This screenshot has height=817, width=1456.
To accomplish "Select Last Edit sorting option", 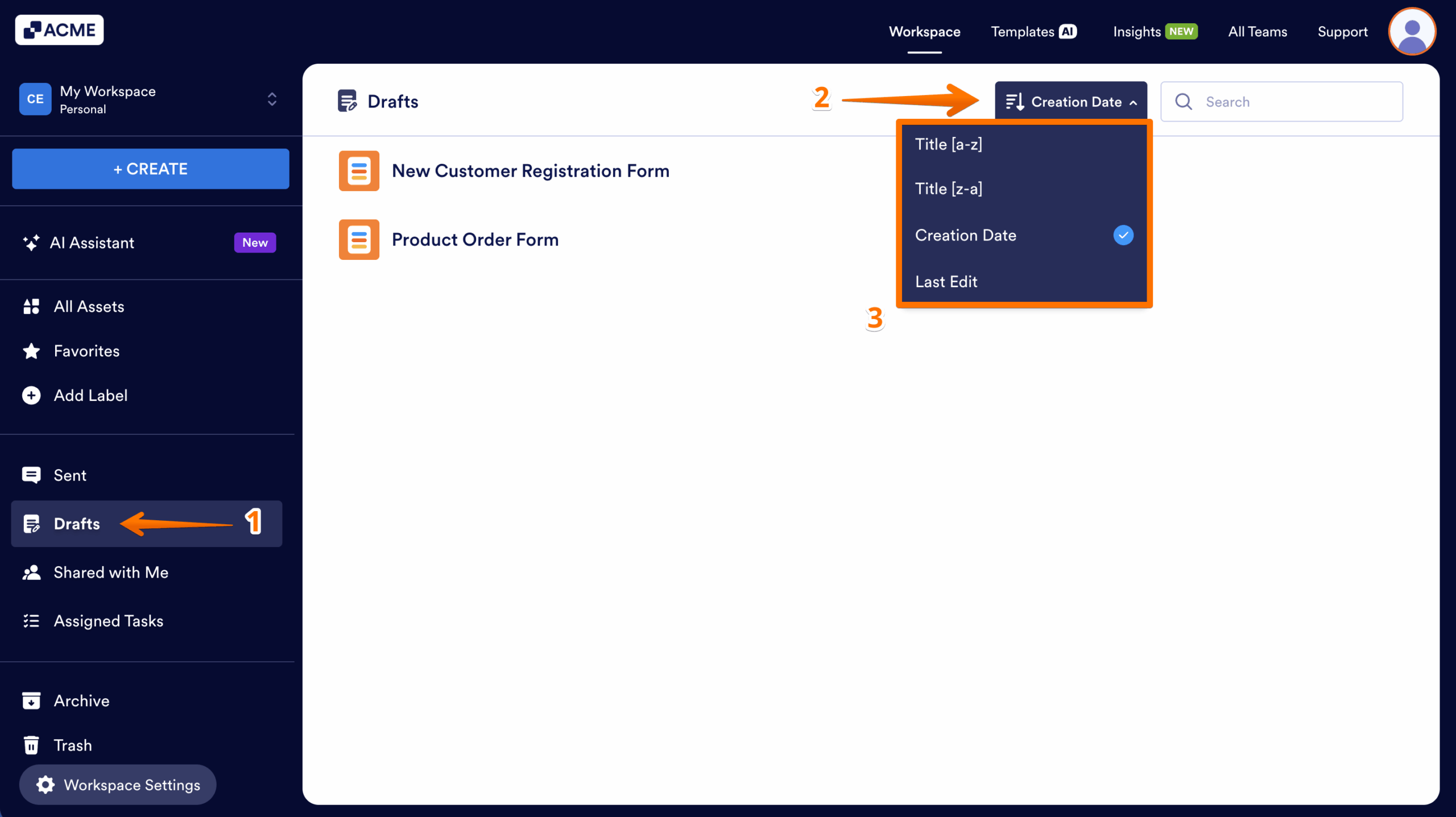I will 946,281.
